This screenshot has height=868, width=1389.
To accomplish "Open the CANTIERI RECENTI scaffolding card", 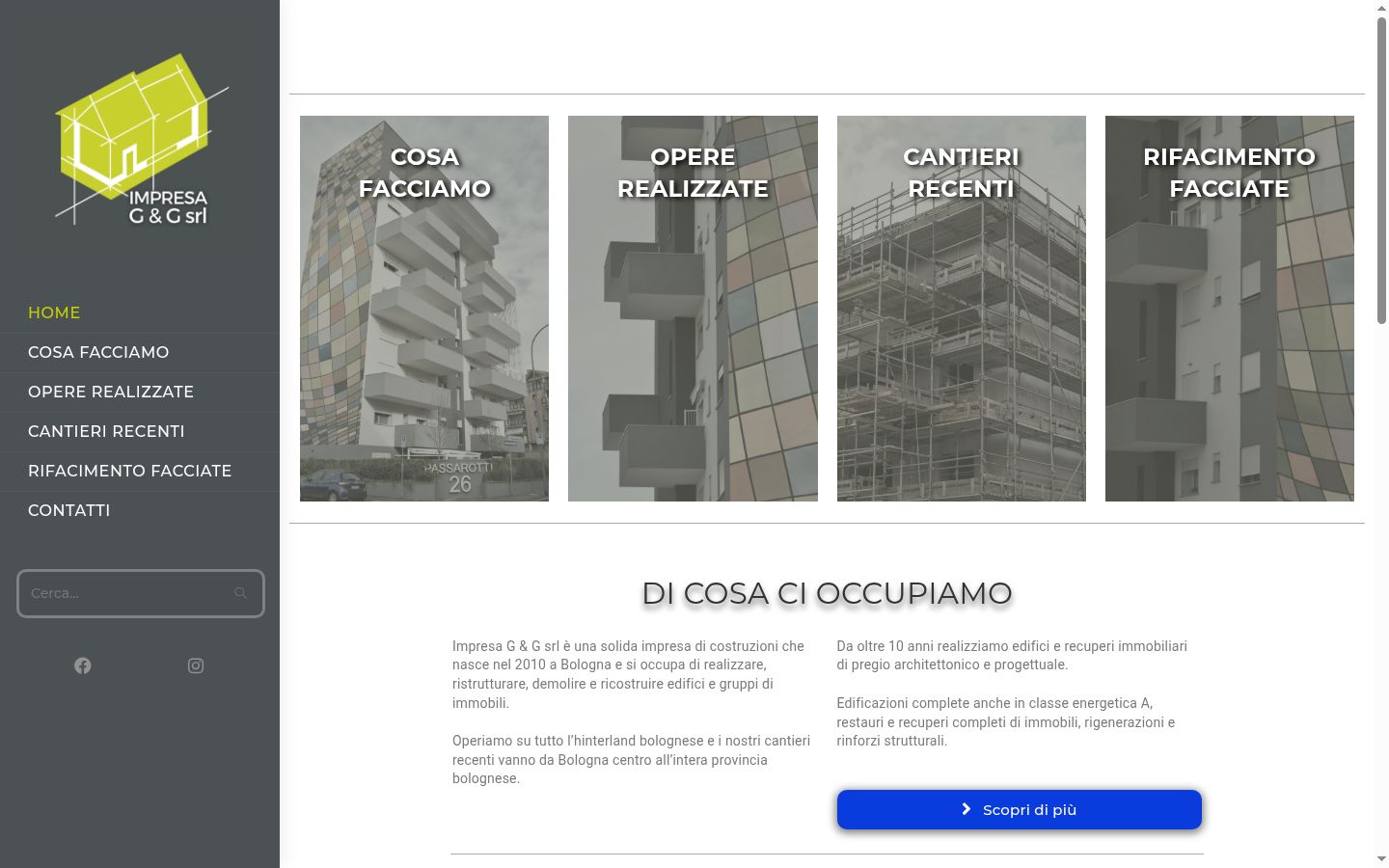I will (x=962, y=309).
